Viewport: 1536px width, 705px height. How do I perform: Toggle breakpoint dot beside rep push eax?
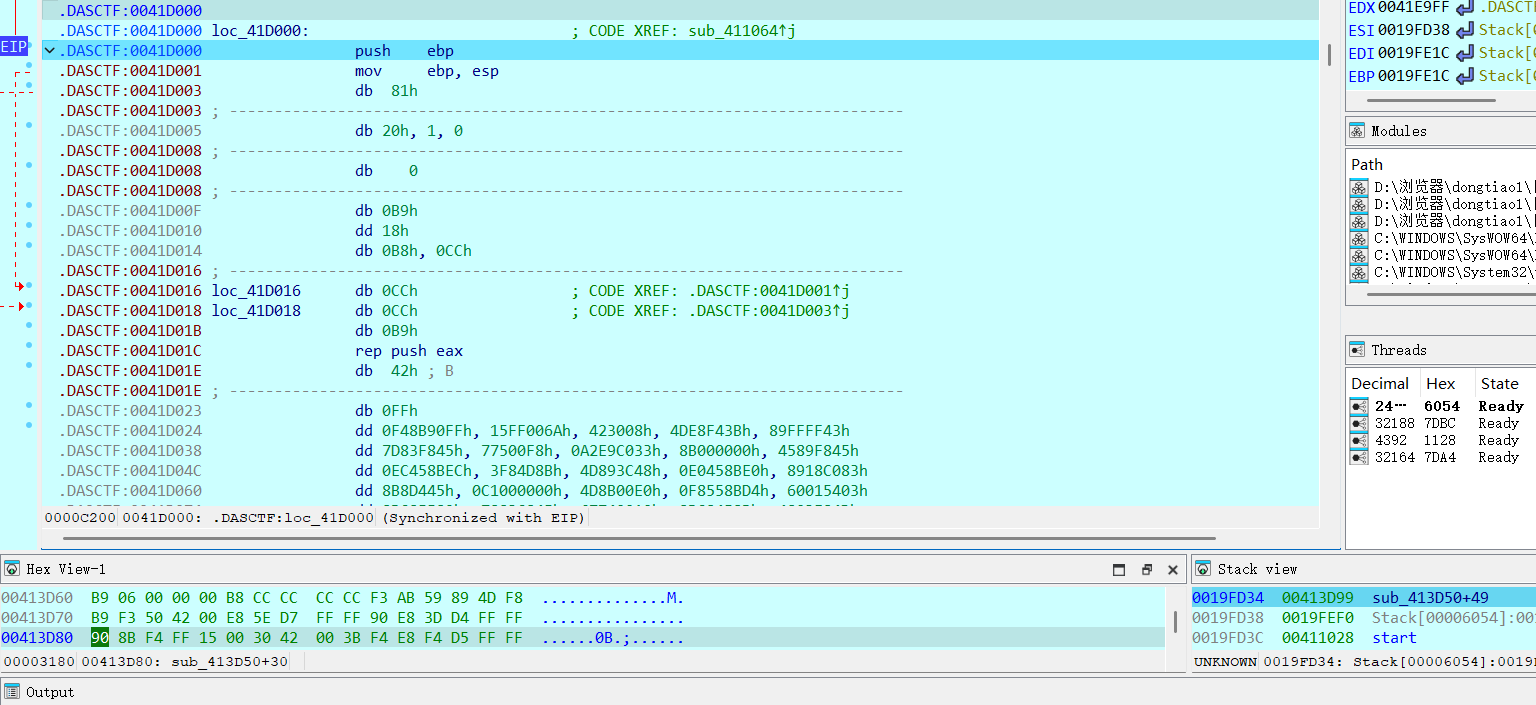[29, 345]
